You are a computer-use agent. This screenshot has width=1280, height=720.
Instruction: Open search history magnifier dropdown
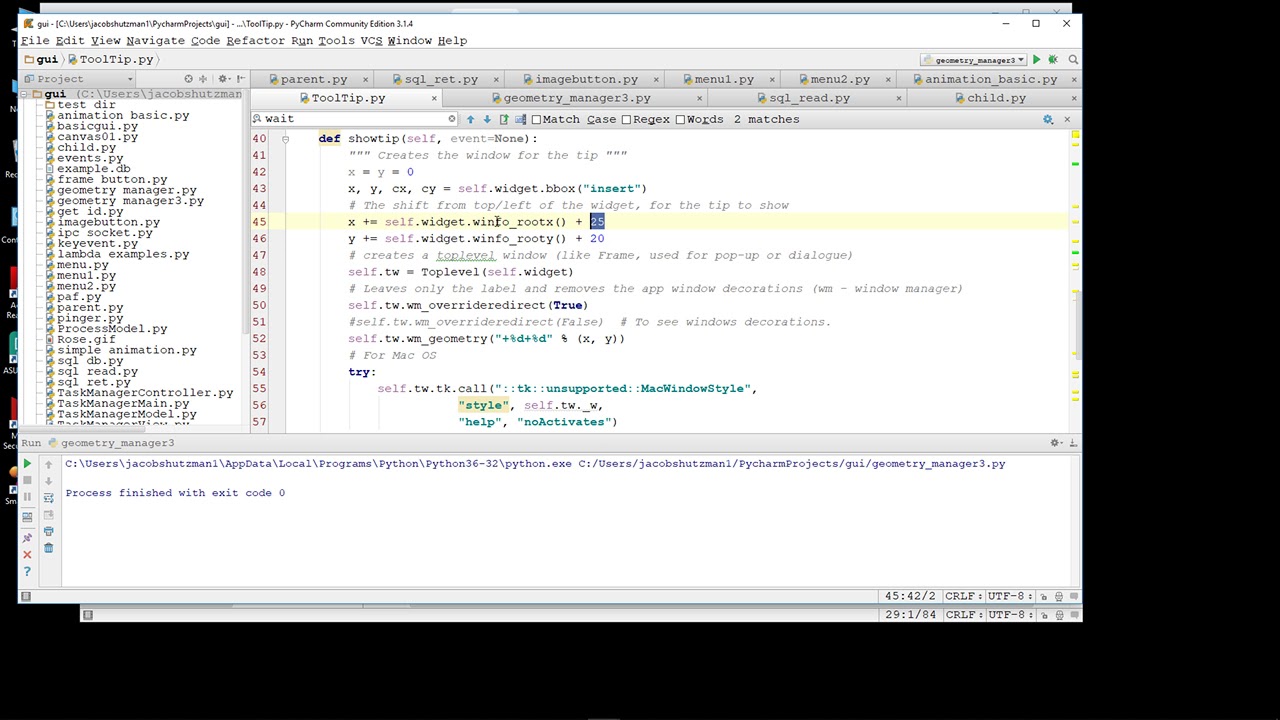pyautogui.click(x=258, y=119)
